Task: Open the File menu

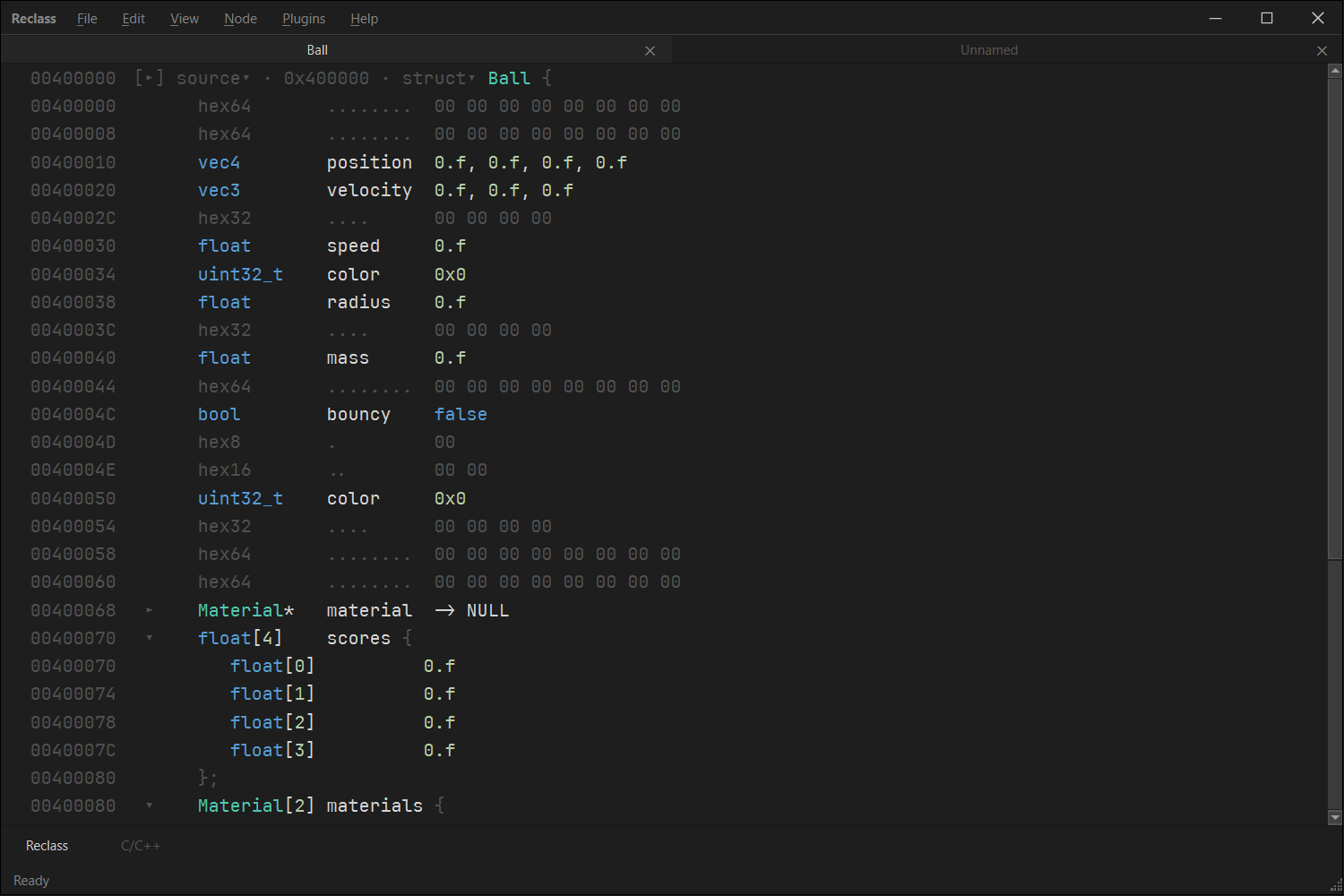Action: 87,19
